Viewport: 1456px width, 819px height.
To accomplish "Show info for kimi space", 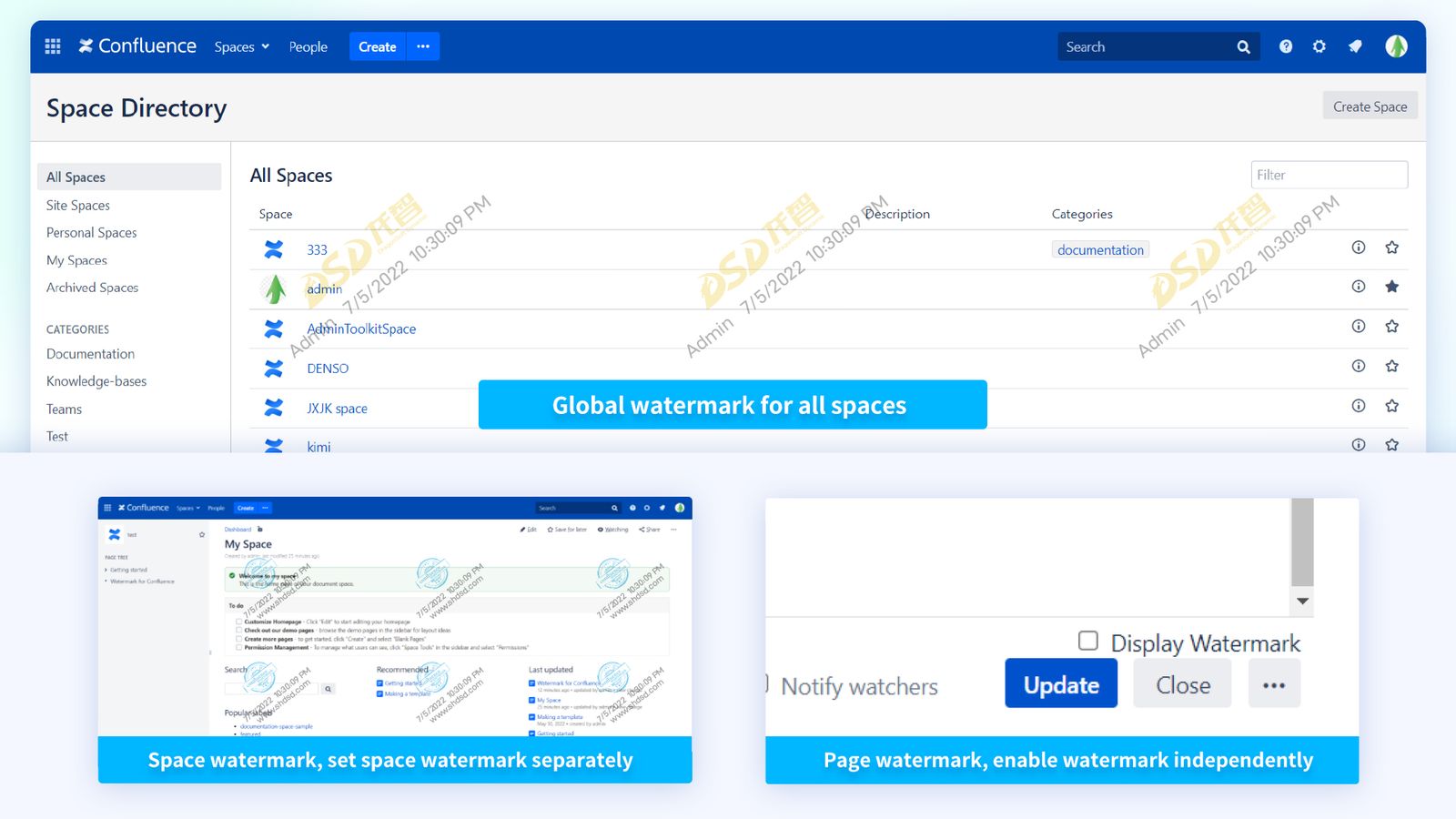I will coord(1359,445).
